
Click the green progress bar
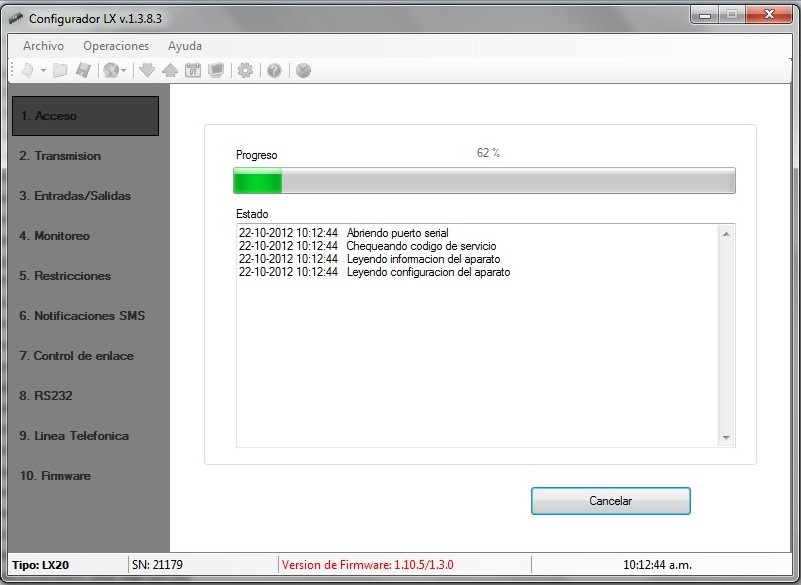484,181
